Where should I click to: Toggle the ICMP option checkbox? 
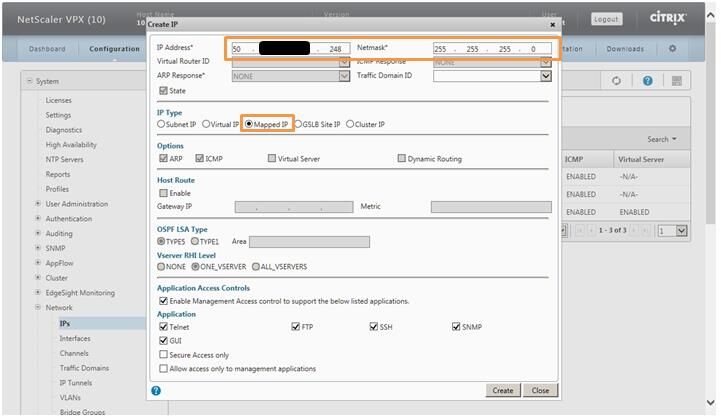point(199,158)
